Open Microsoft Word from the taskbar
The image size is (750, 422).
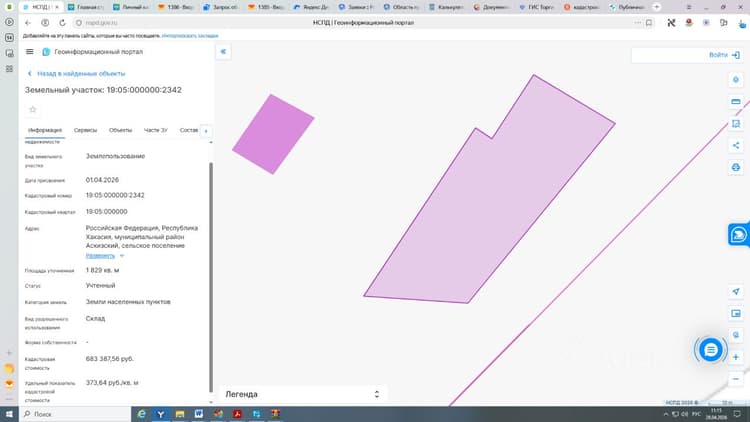pos(199,414)
